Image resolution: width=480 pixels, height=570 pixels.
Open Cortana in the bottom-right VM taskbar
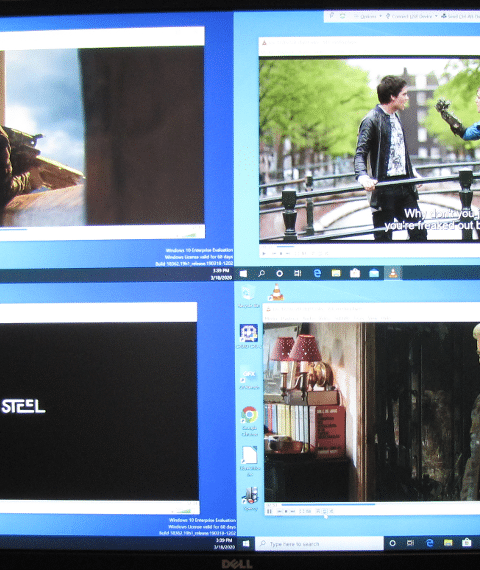click(x=392, y=543)
